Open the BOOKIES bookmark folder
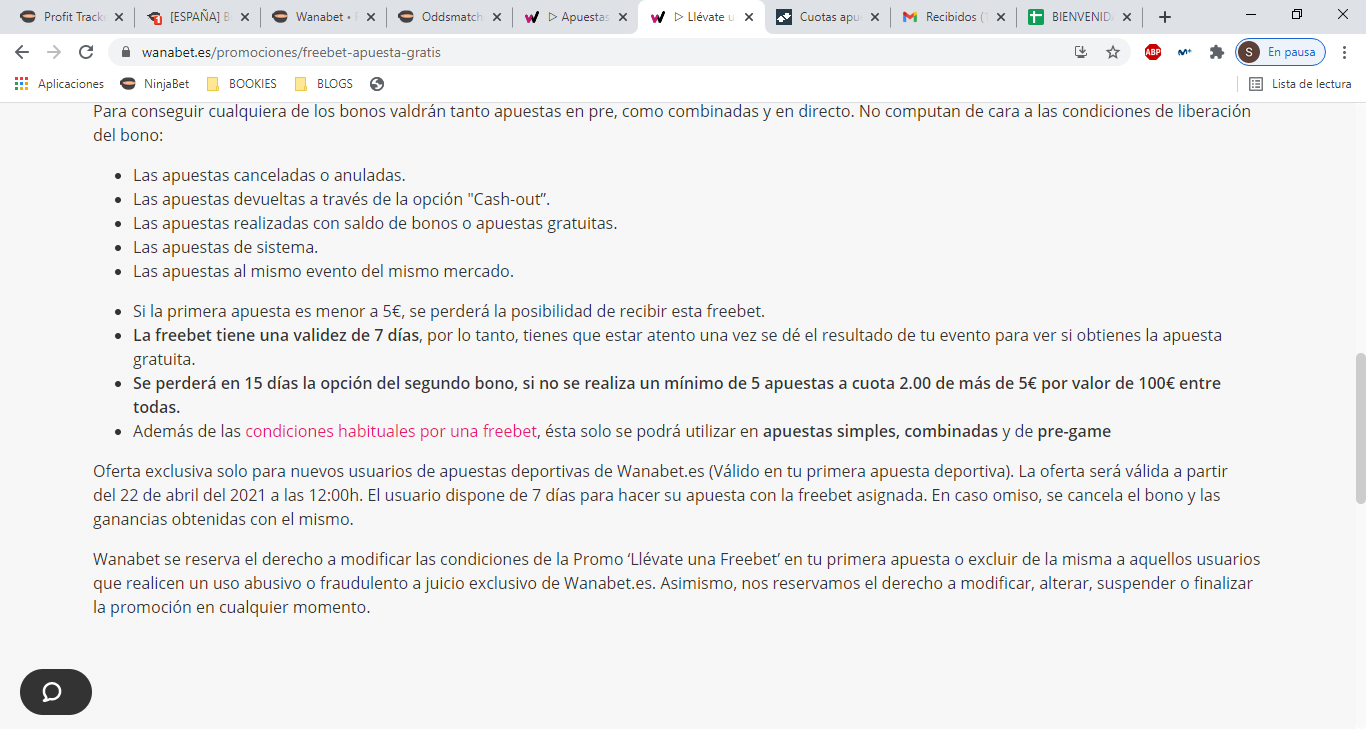 click(241, 84)
